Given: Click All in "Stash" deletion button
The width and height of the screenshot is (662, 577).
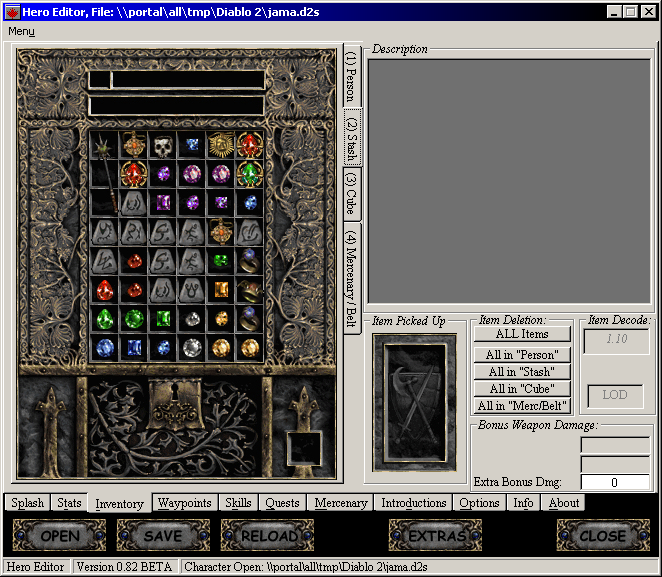Looking at the screenshot, I should point(522,372).
